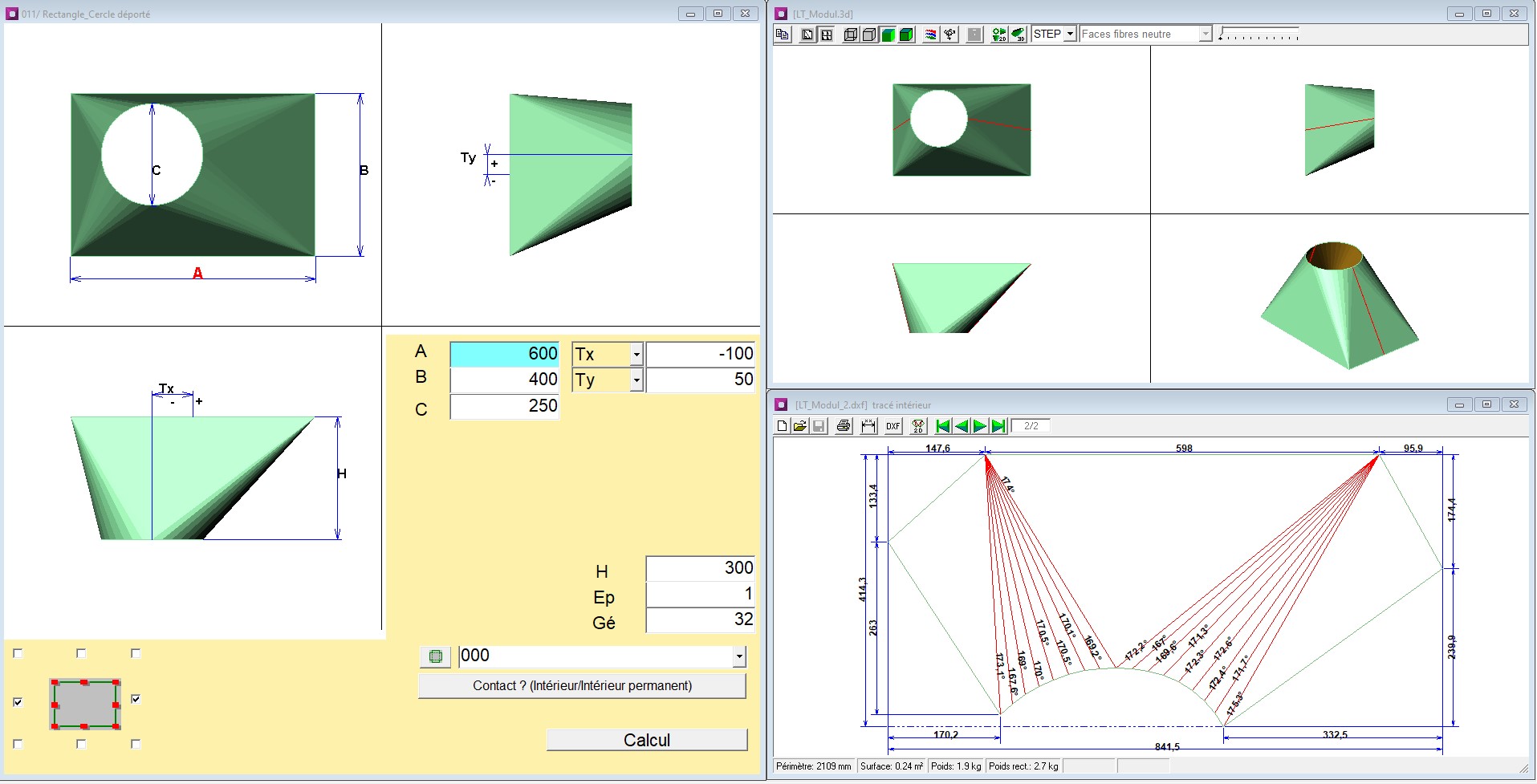Click the 3D export icon in 3D toolbar
This screenshot has height=784, width=1537.
[1018, 35]
